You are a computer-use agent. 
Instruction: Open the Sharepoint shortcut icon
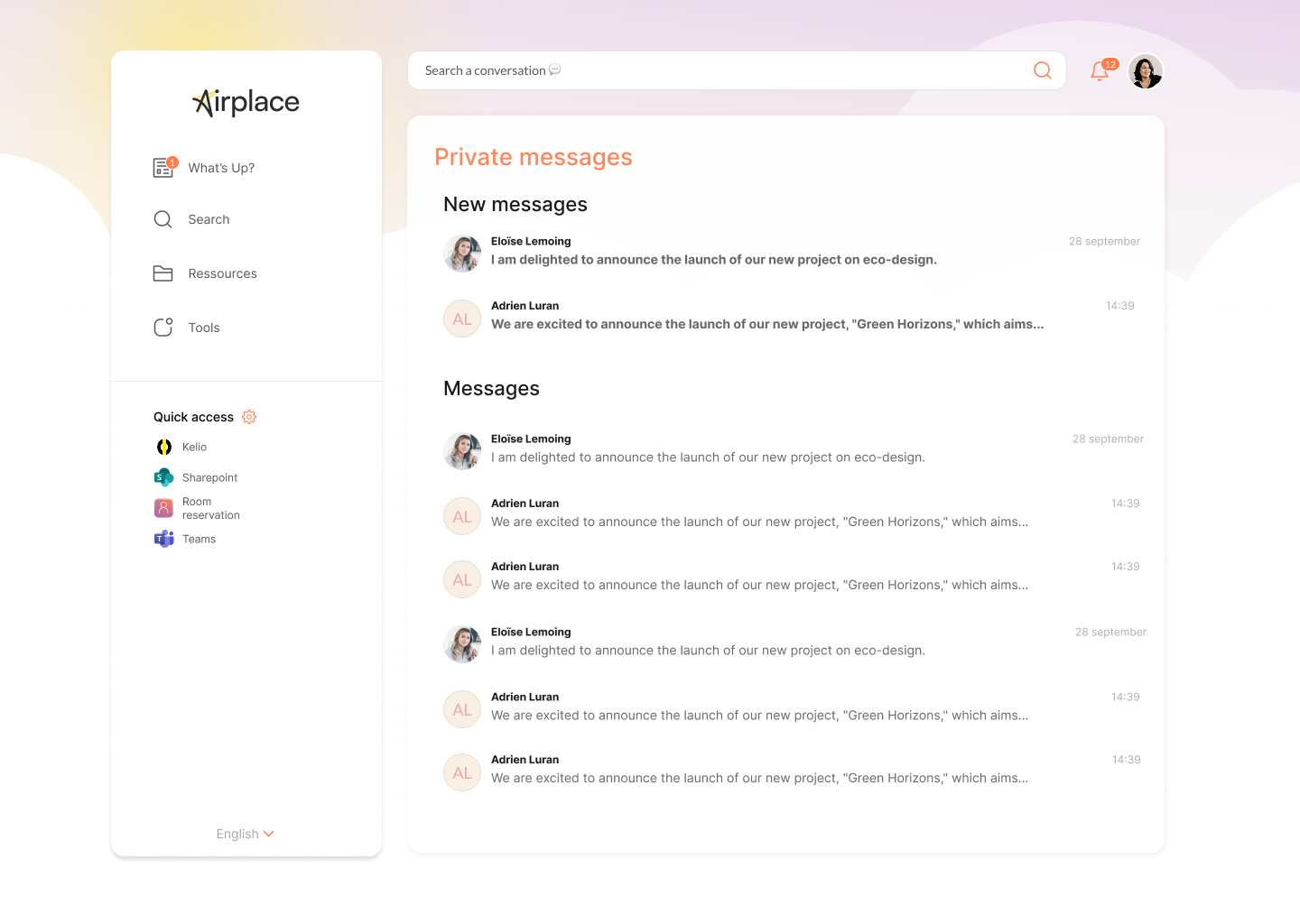pyautogui.click(x=164, y=477)
